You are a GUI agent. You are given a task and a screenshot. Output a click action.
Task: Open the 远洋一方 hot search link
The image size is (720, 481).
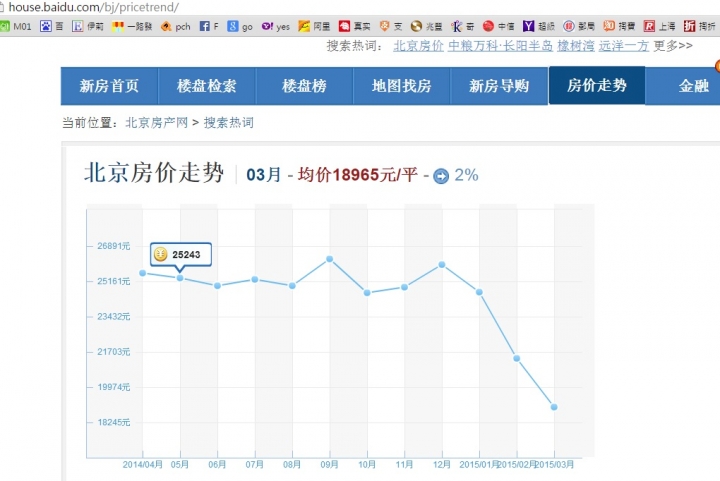[x=624, y=46]
